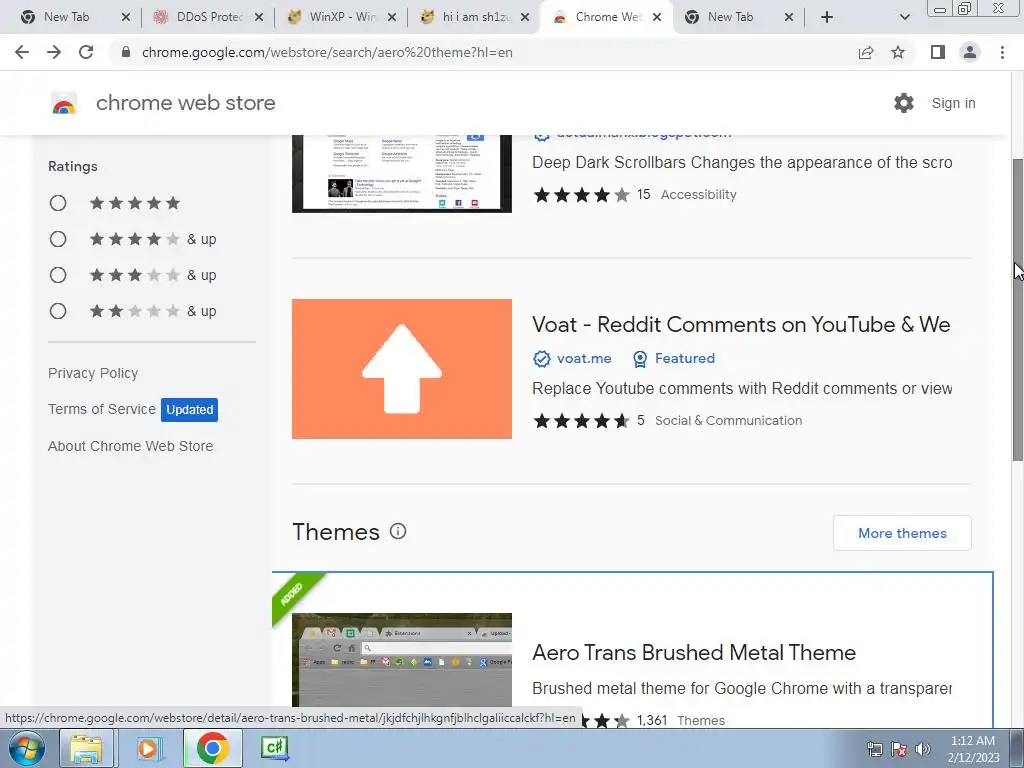Click the More themes button

[x=902, y=533]
